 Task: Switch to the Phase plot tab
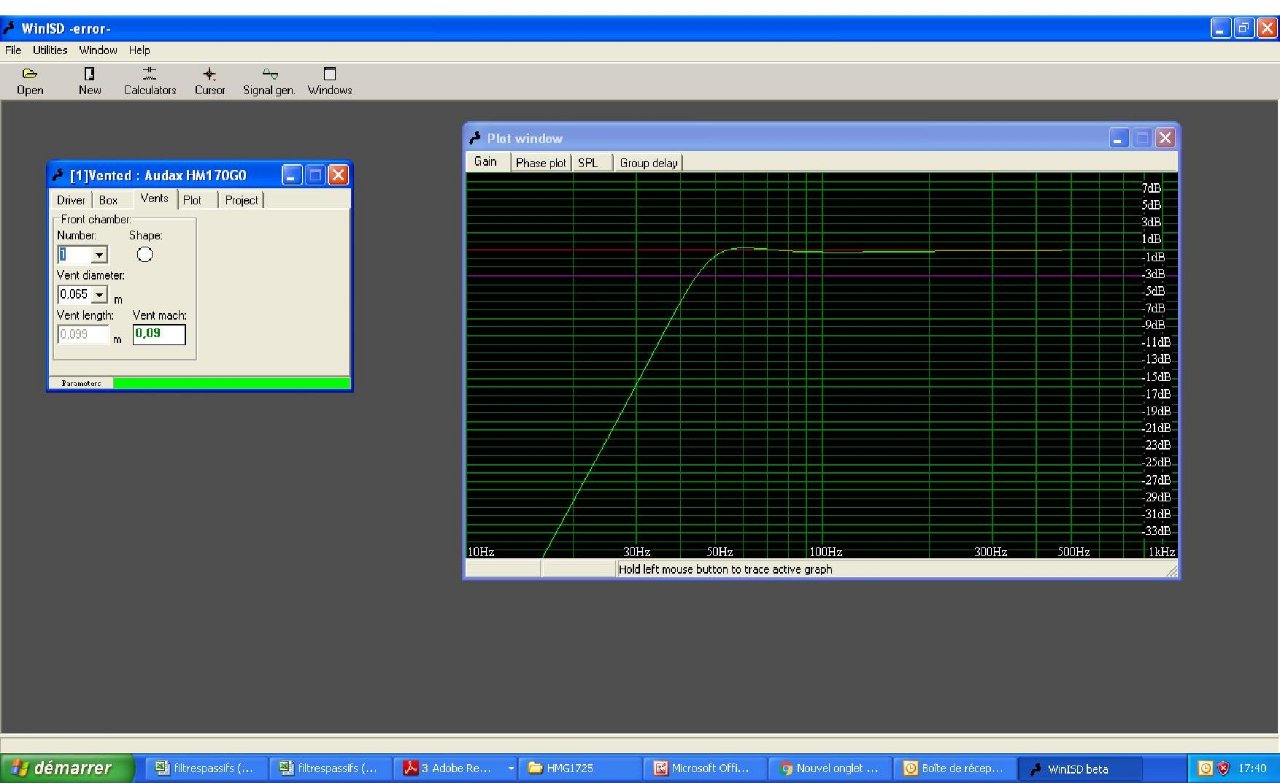coord(541,163)
